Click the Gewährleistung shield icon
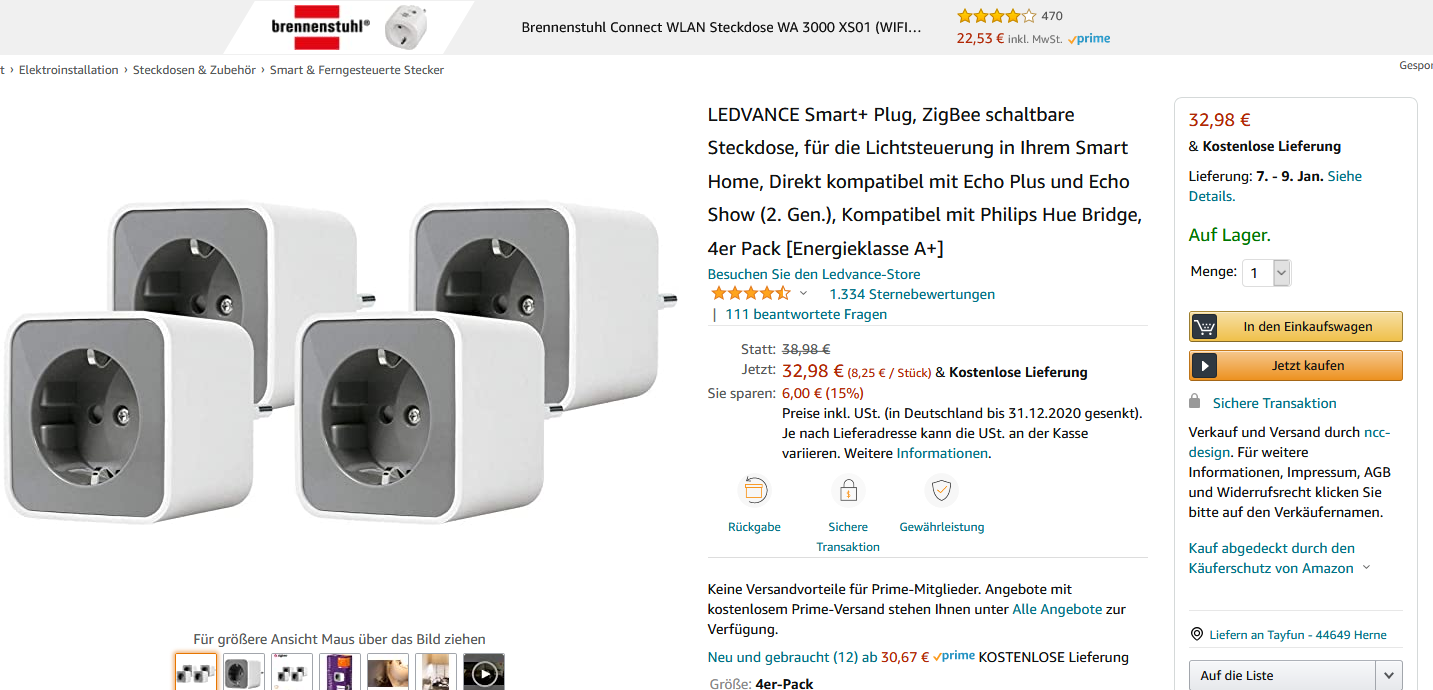This screenshot has height=690, width=1433. 941,491
